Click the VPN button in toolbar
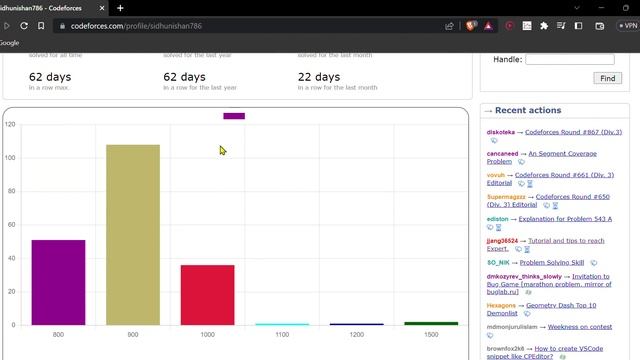Image resolution: width=640 pixels, height=360 pixels. (629, 26)
